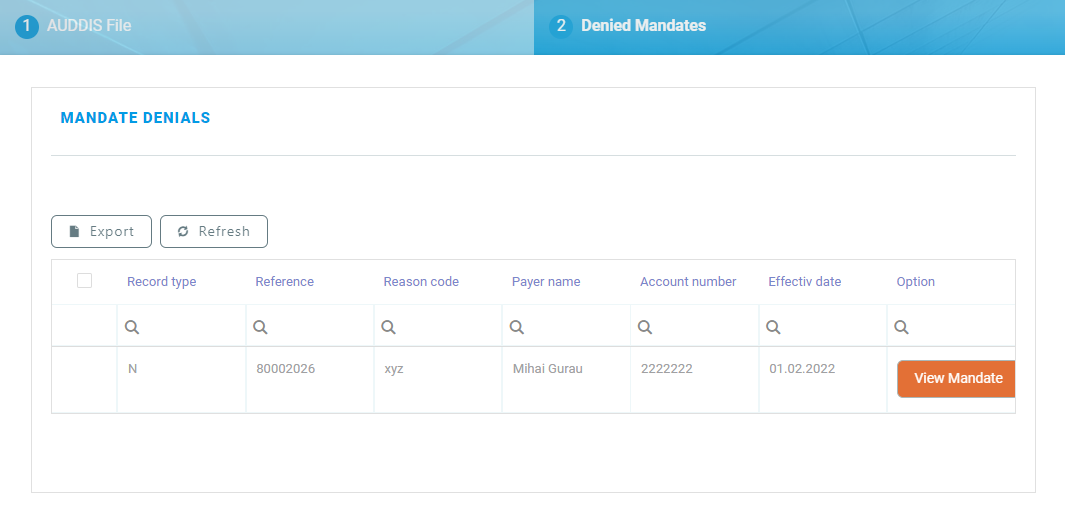Click search icon under Account number column
The image size is (1065, 521).
coord(645,327)
